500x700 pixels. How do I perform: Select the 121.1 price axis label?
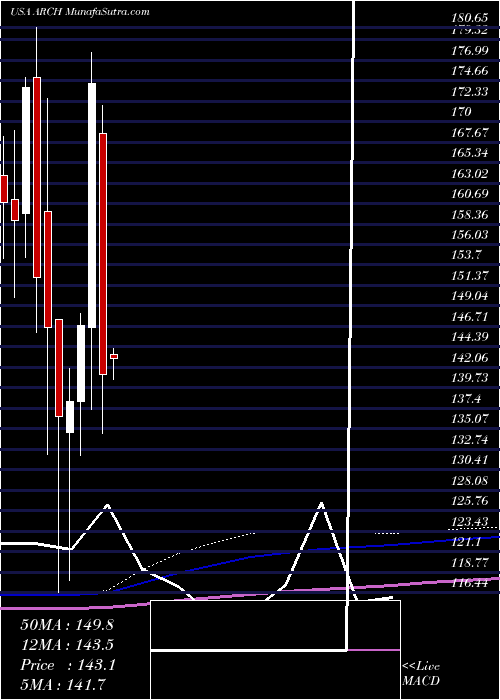pyautogui.click(x=467, y=542)
